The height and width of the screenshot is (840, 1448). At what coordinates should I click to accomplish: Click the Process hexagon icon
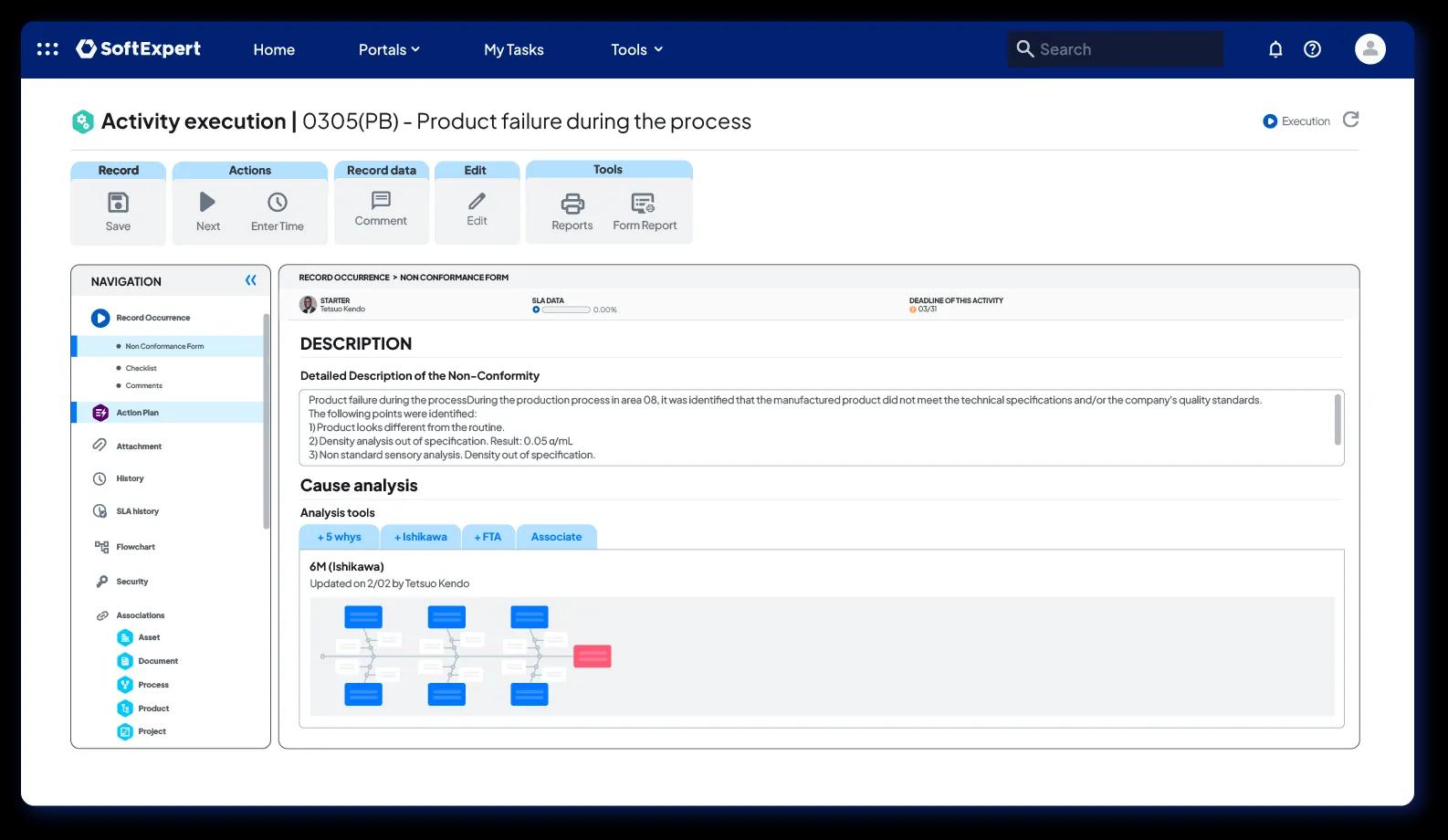click(x=125, y=685)
